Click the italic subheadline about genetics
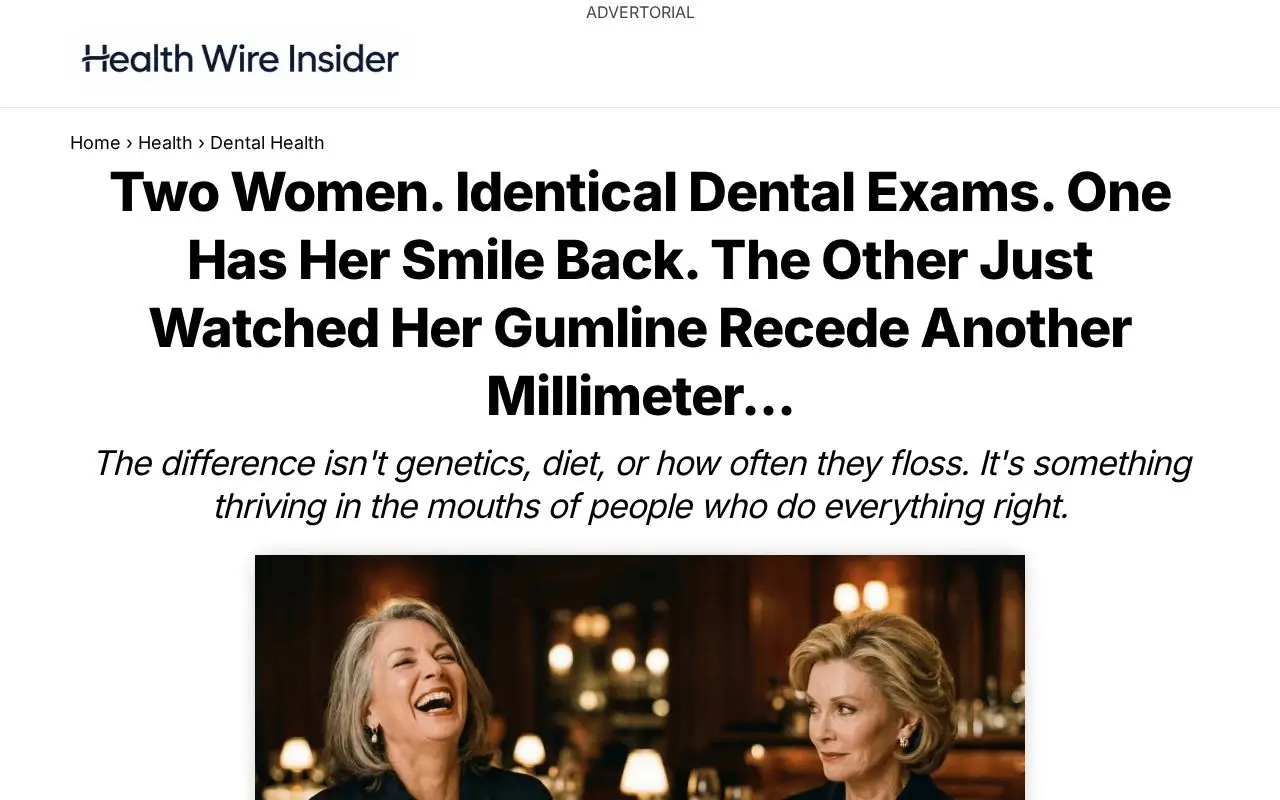The width and height of the screenshot is (1280, 800). 641,485
